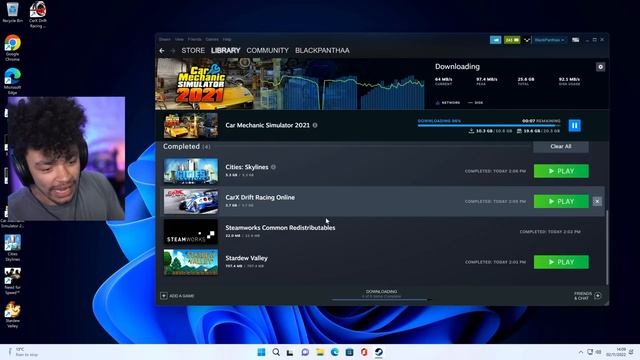
Task: Open the Games menu
Action: pos(212,39)
